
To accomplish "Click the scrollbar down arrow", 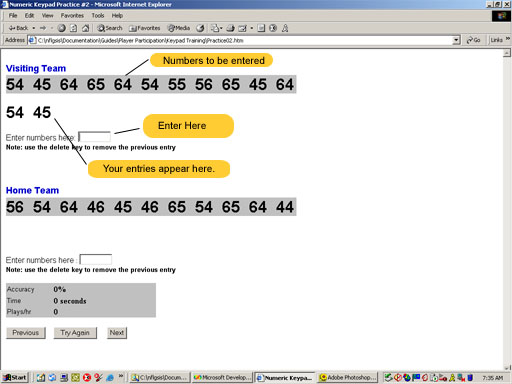I will tap(507, 368).
